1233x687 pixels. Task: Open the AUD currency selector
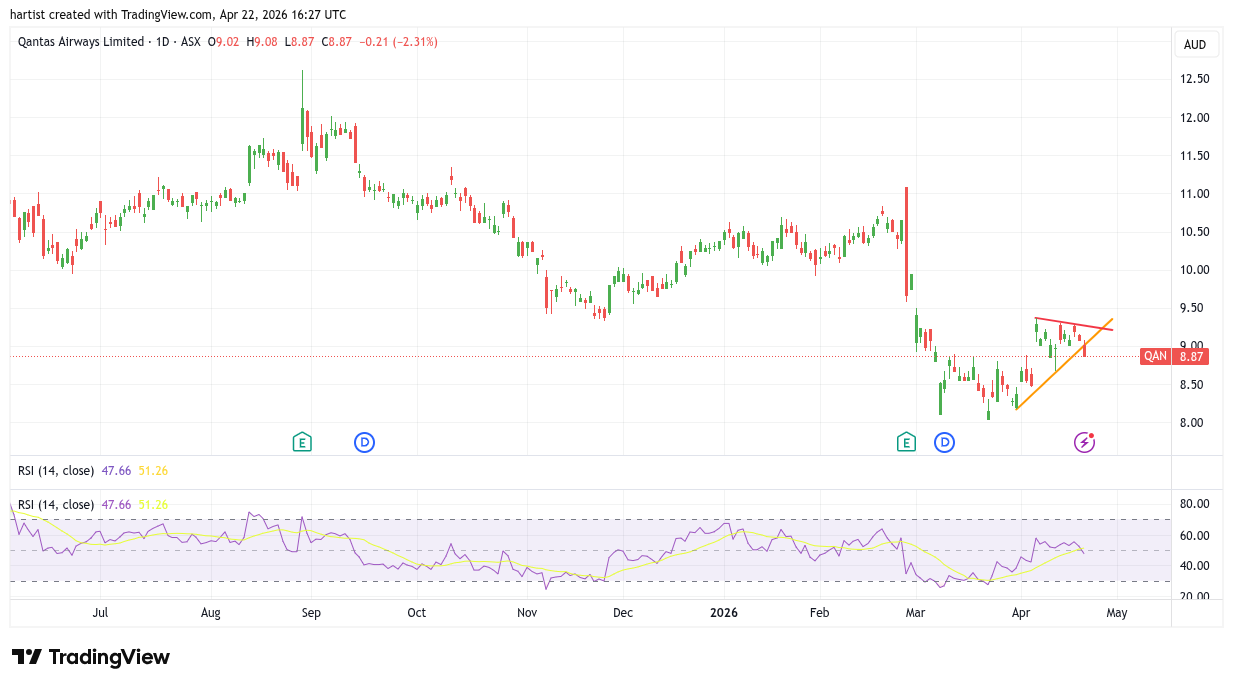point(1194,45)
